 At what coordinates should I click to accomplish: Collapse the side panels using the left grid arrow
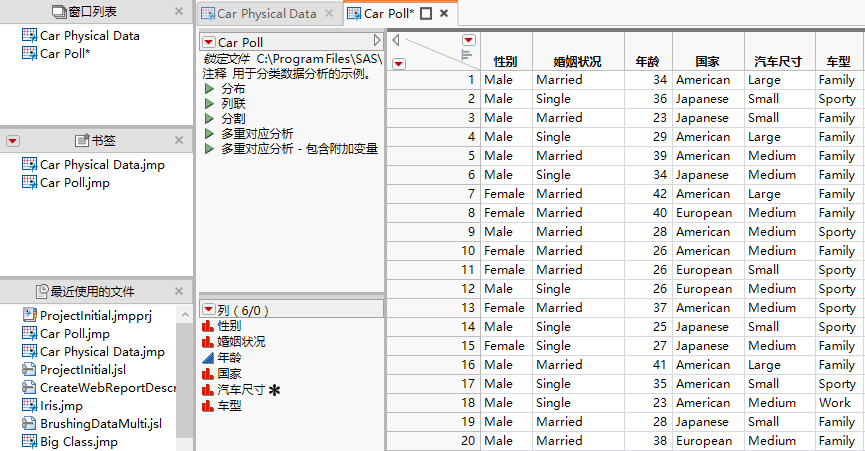click(x=396, y=40)
